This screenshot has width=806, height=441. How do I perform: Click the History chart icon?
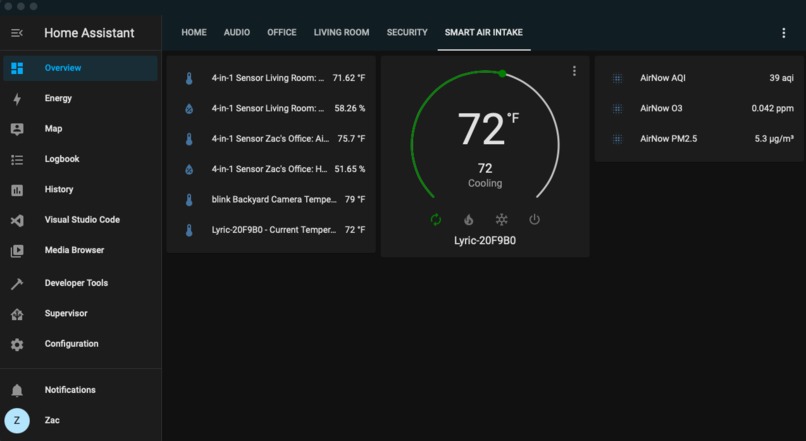[17, 190]
